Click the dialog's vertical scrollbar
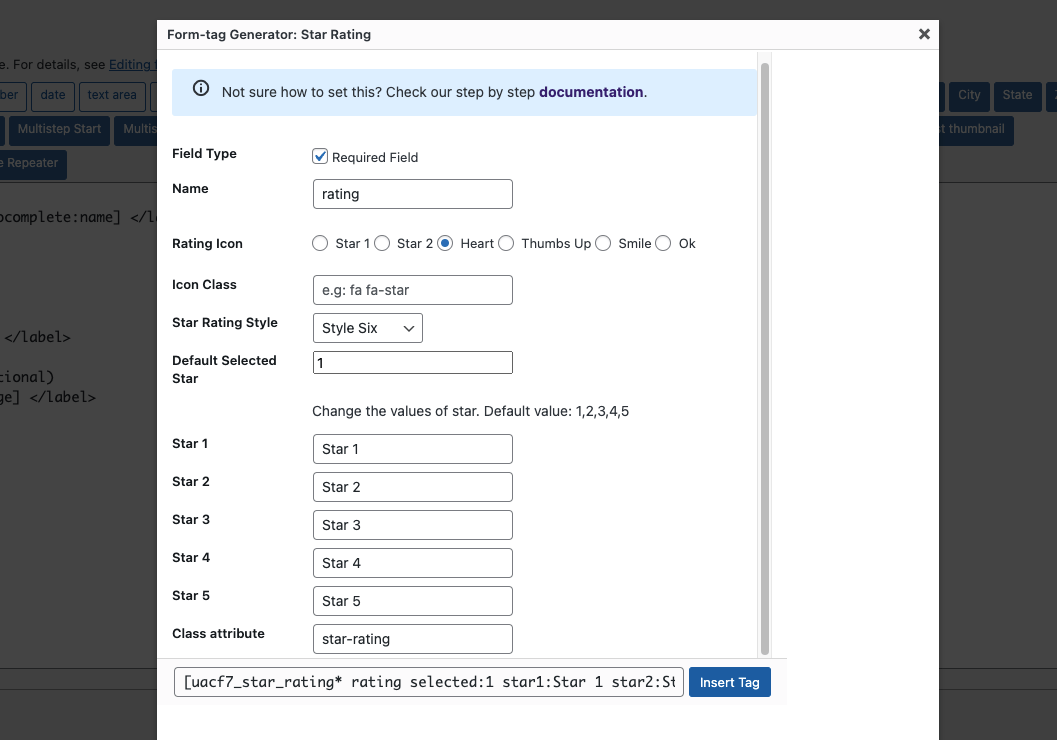 [x=764, y=350]
